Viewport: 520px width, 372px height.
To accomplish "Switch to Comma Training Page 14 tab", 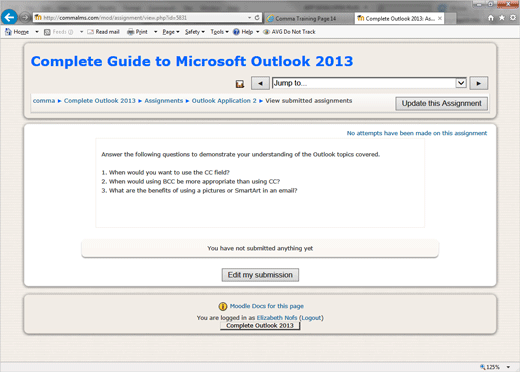I will tap(305, 19).
